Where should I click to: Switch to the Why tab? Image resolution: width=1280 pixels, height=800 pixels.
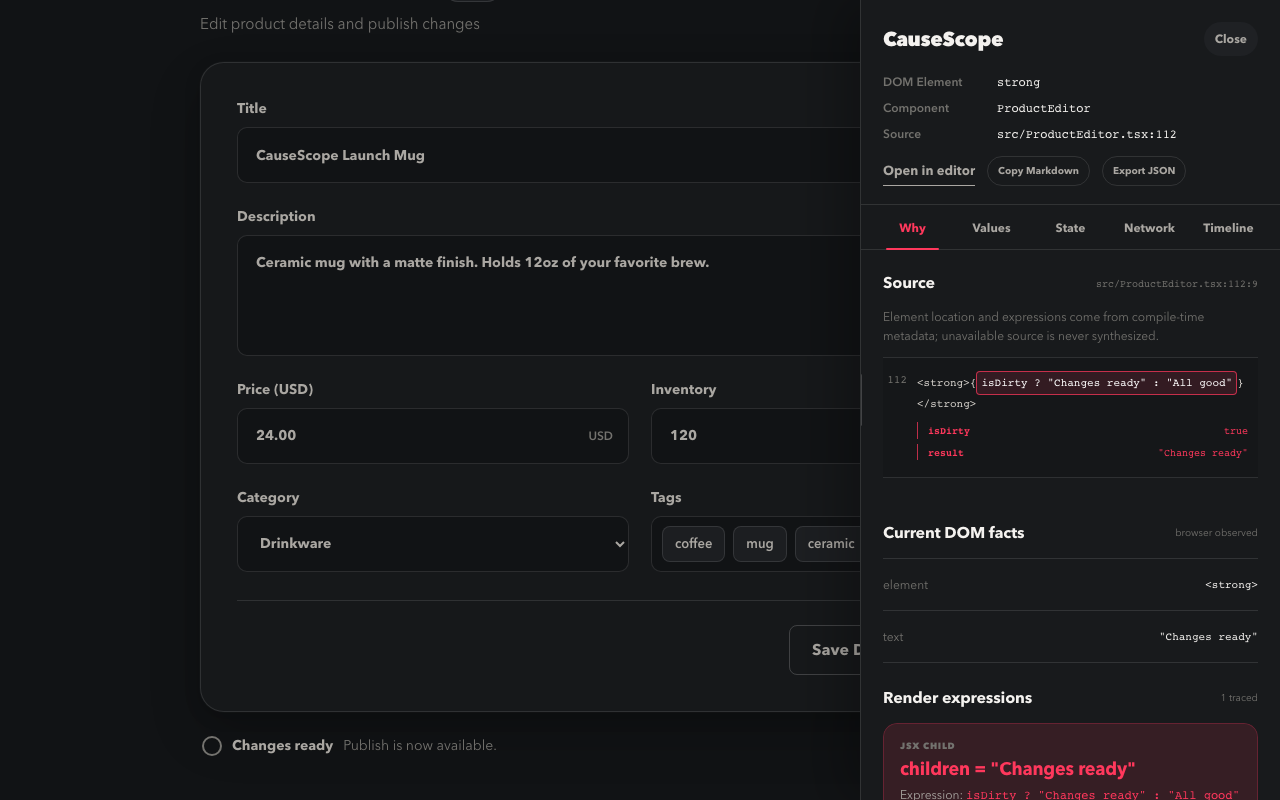point(912,228)
